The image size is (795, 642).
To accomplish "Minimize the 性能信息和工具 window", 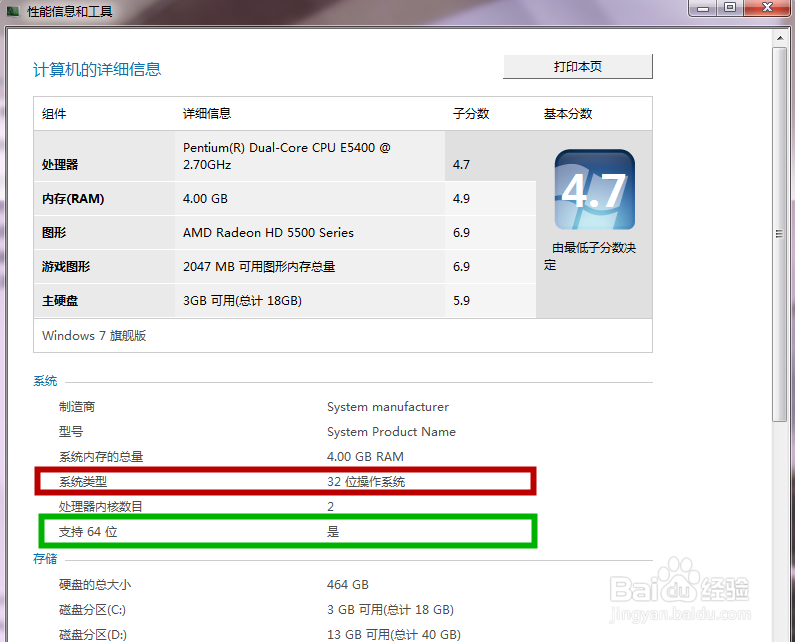I will (x=703, y=8).
